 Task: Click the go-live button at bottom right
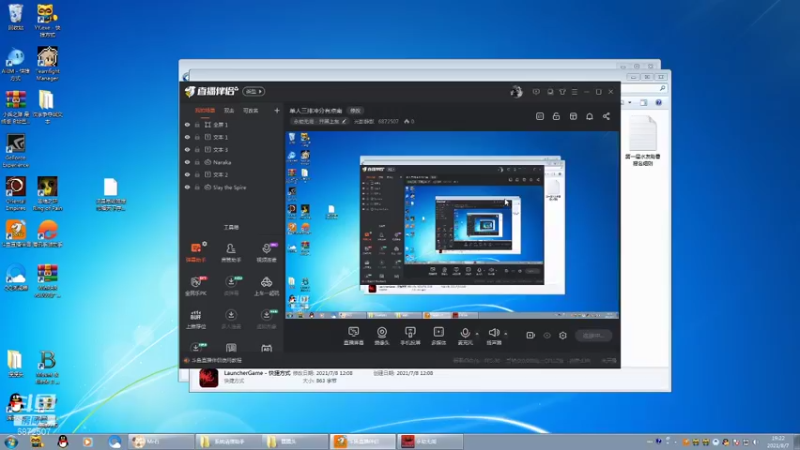[593, 335]
